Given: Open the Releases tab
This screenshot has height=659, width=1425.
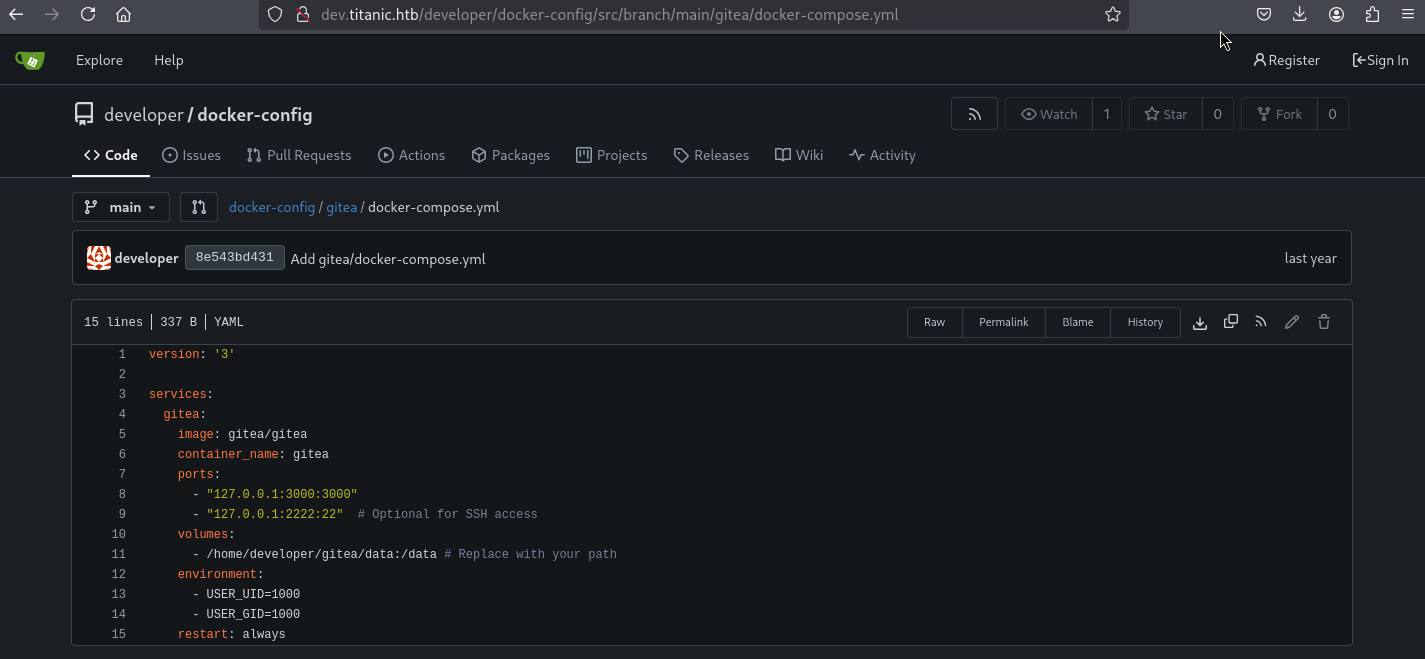Looking at the screenshot, I should (711, 155).
